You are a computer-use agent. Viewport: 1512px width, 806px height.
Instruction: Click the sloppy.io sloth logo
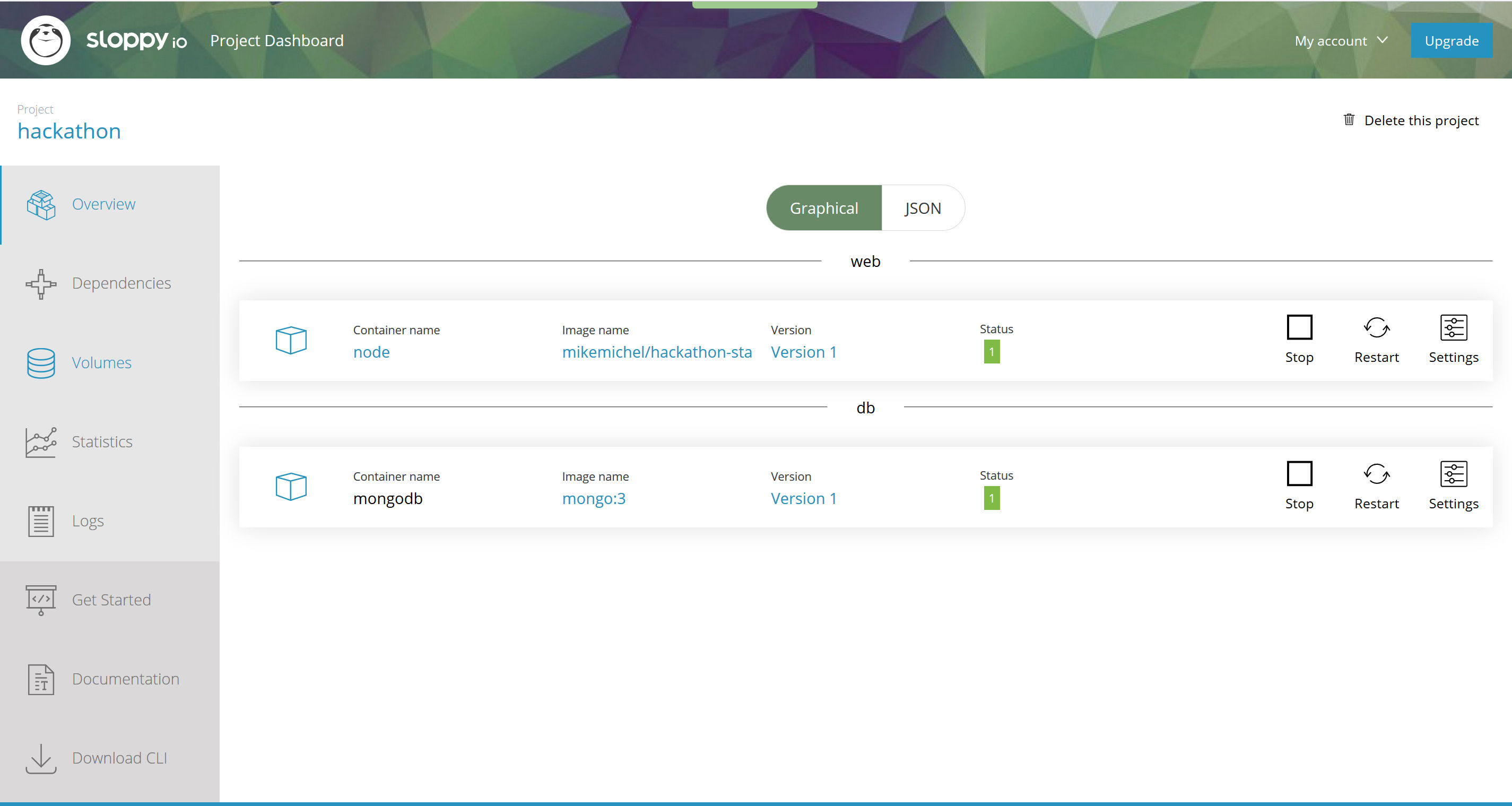coord(46,40)
